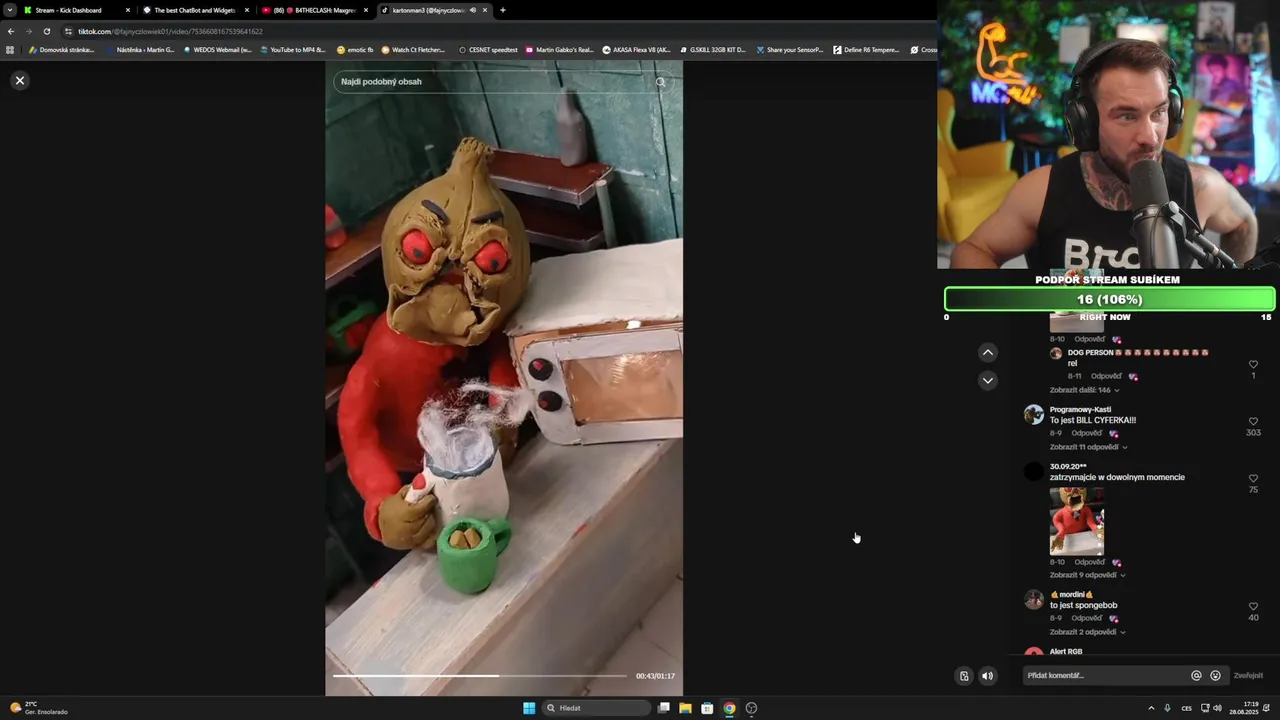Insert a mention with the @ icon

[1196, 676]
